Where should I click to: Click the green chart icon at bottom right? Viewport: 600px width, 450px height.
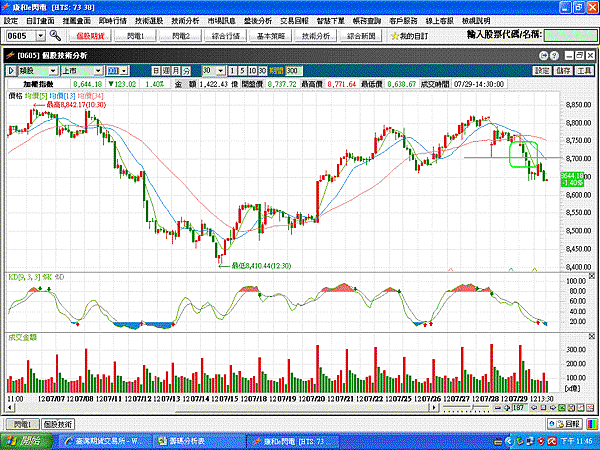[561, 408]
